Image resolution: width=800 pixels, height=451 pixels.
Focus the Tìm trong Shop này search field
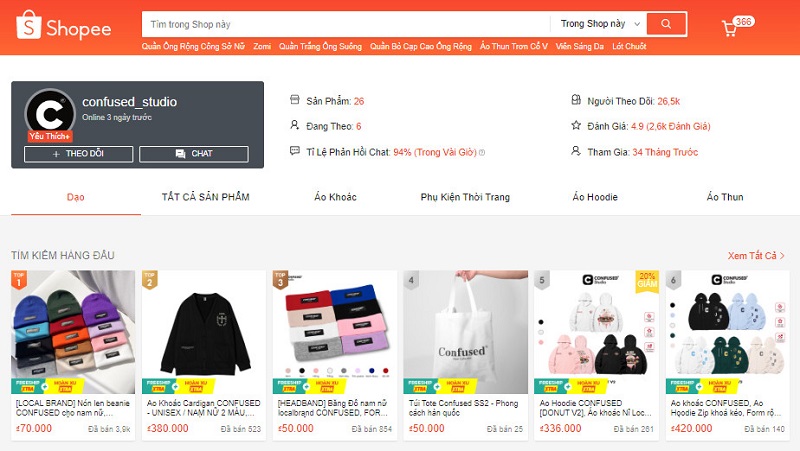tap(346, 24)
